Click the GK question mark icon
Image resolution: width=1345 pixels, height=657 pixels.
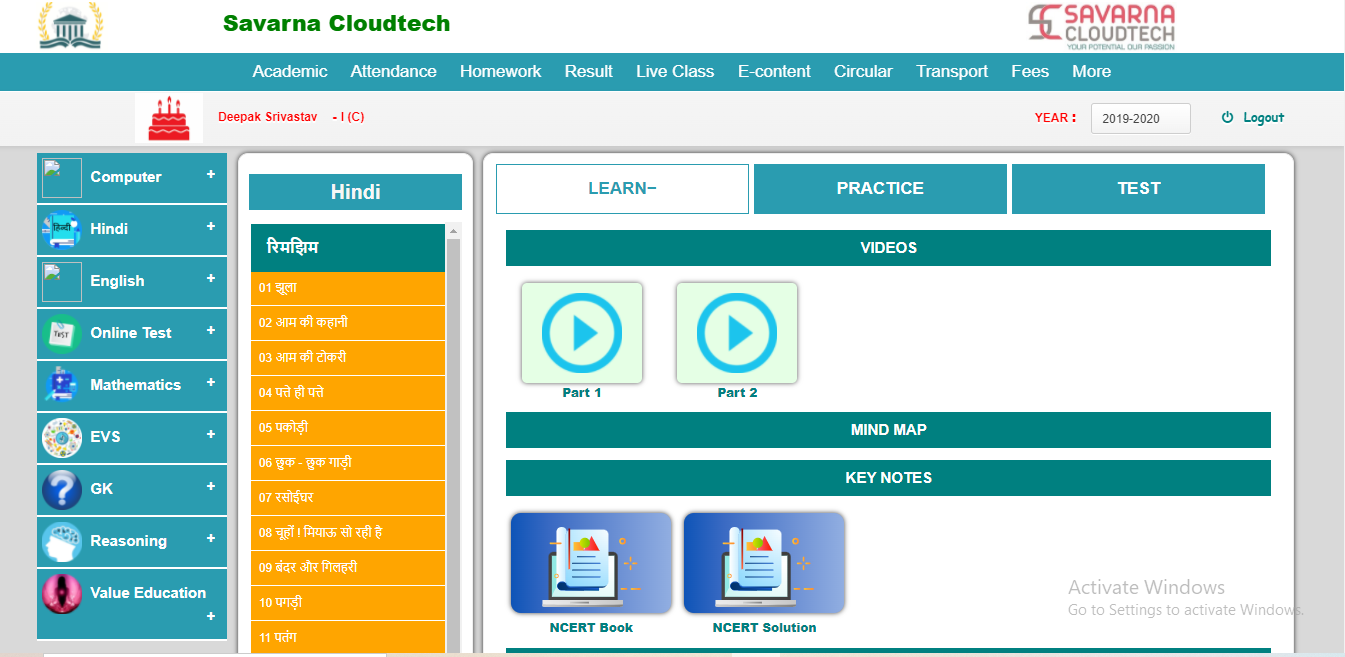click(x=62, y=489)
